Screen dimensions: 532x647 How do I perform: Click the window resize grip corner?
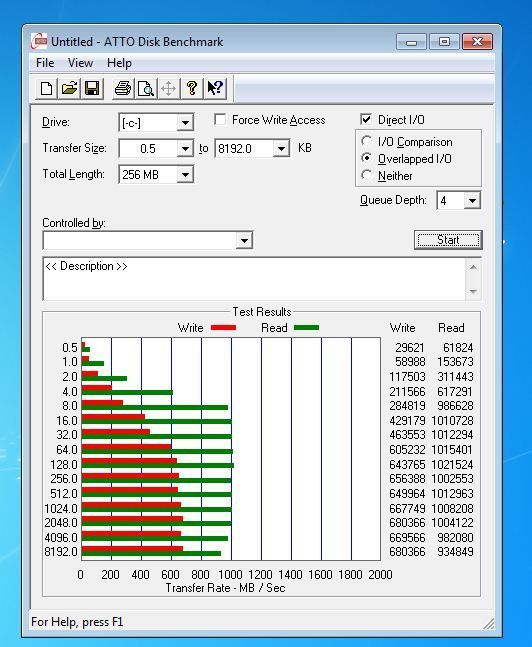pyautogui.click(x=489, y=623)
